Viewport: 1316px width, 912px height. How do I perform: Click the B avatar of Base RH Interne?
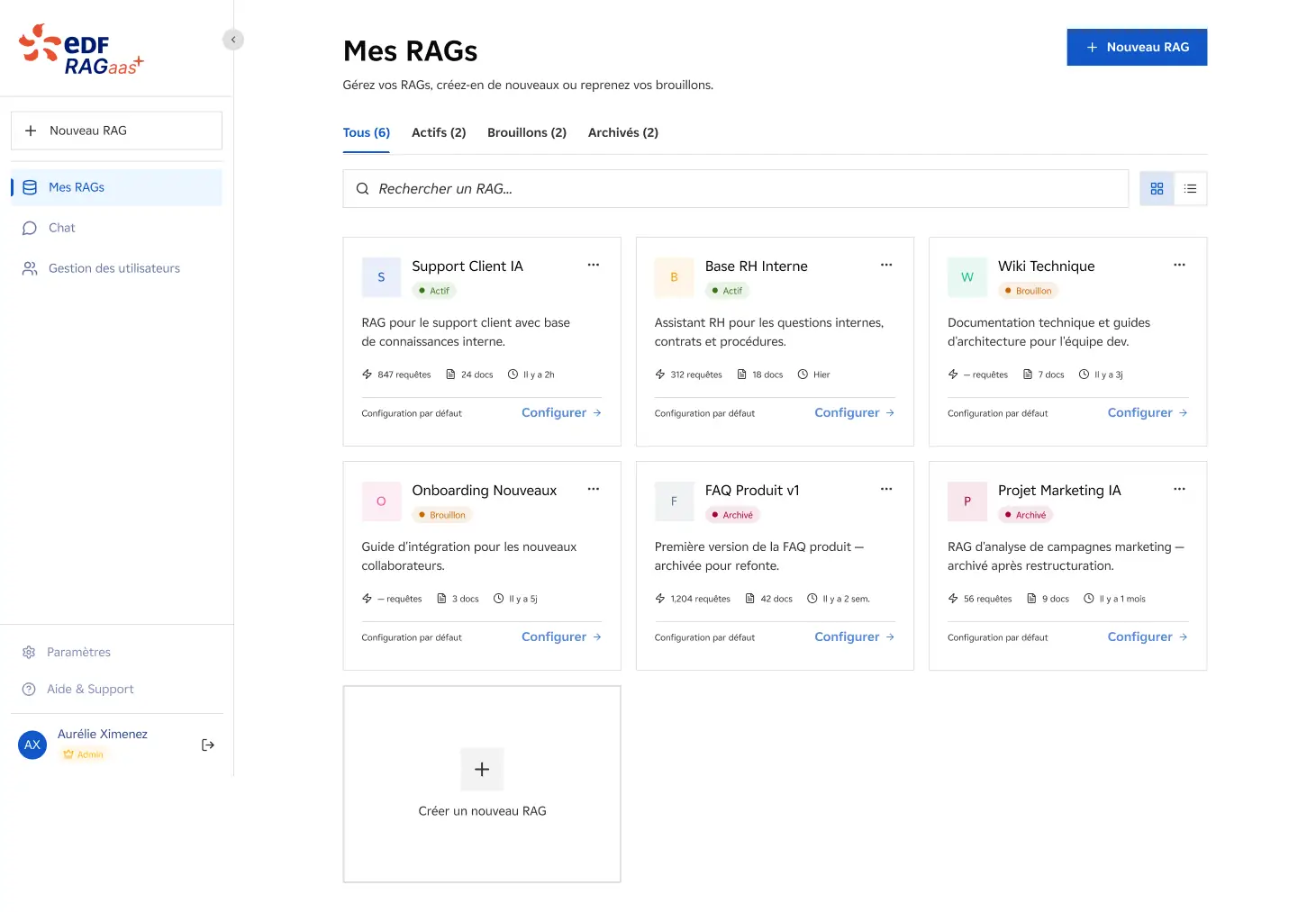click(674, 277)
